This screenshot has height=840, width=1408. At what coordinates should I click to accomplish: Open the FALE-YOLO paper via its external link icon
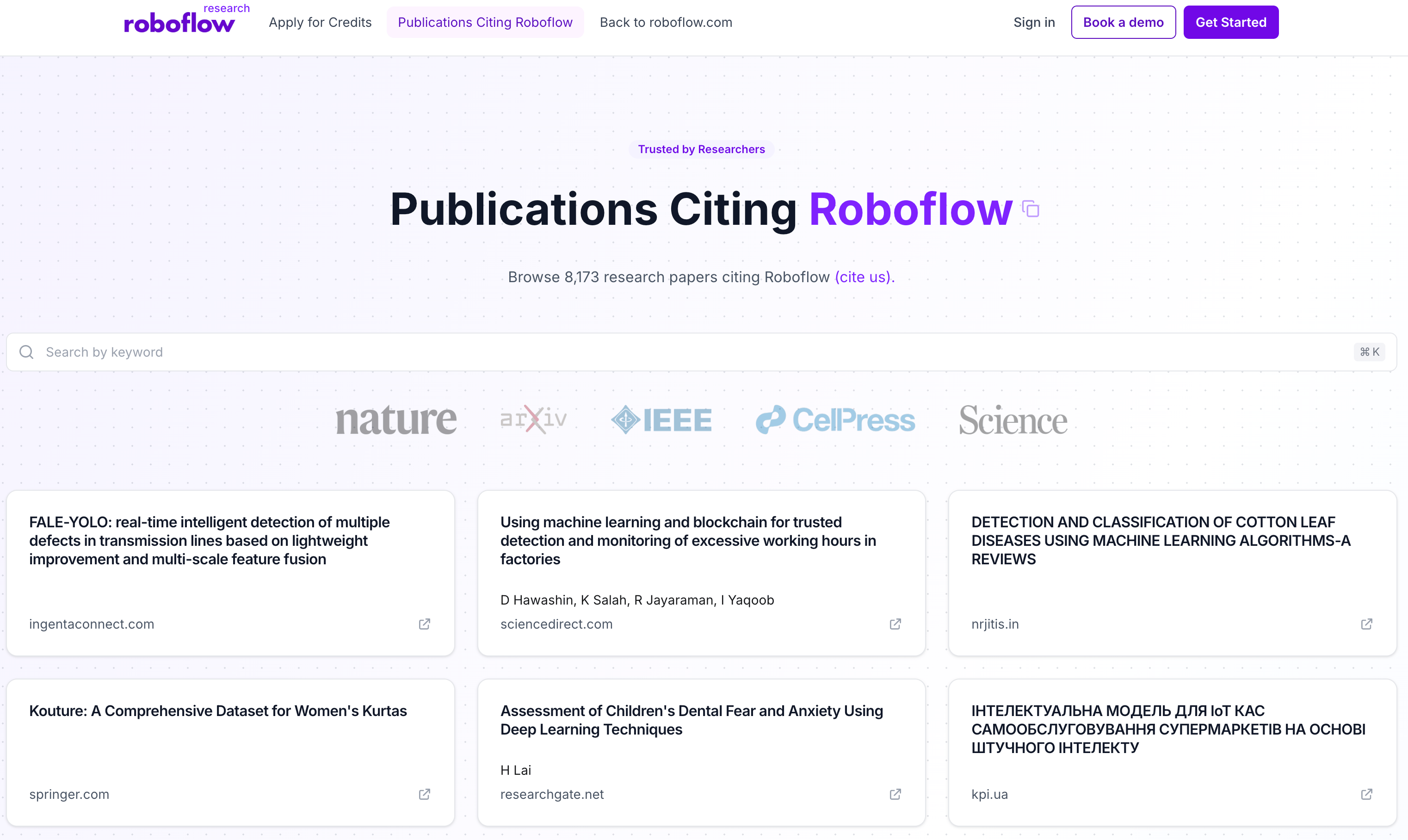(424, 624)
